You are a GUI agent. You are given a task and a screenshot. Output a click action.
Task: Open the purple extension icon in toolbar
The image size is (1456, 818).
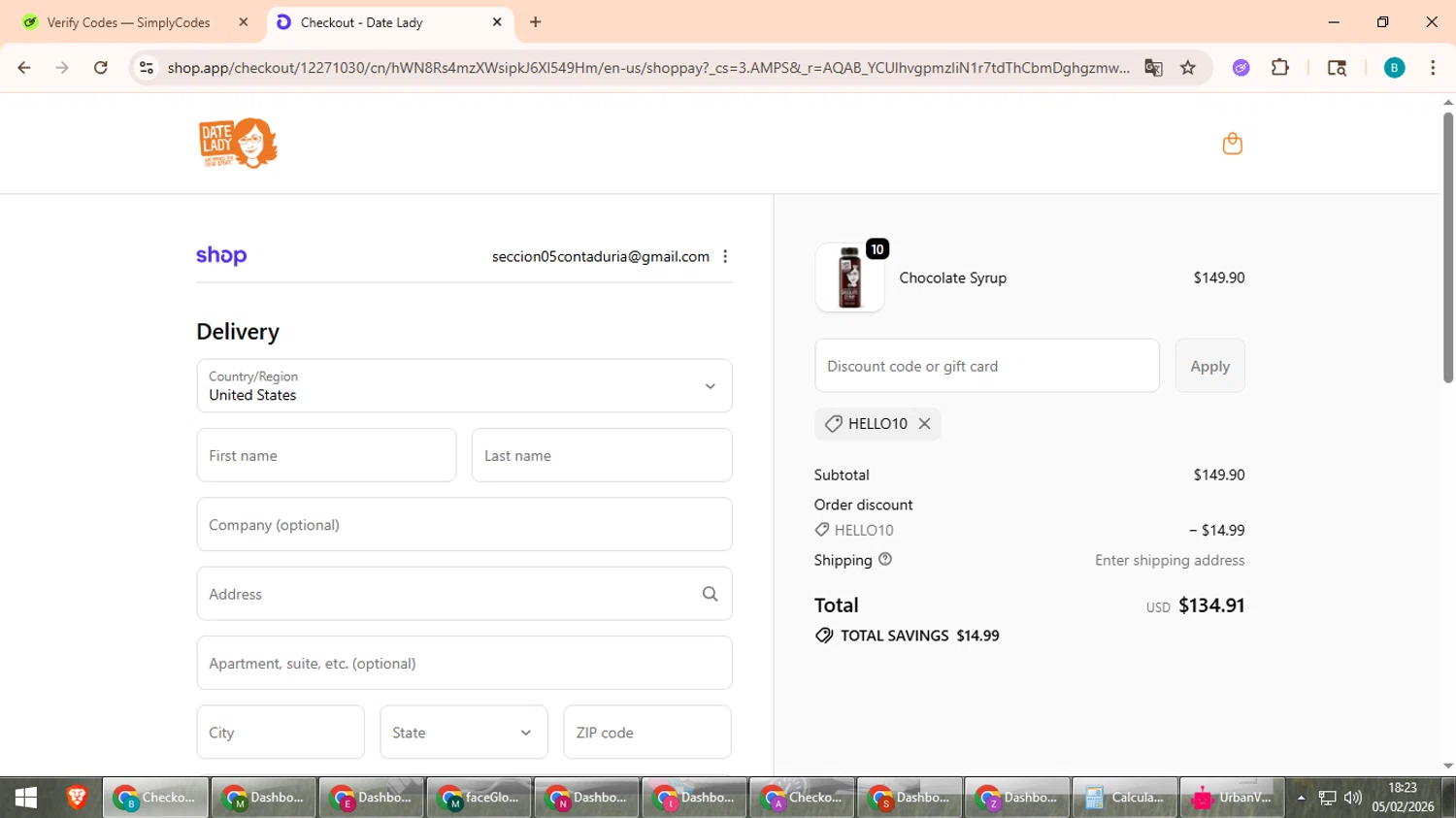(x=1241, y=68)
